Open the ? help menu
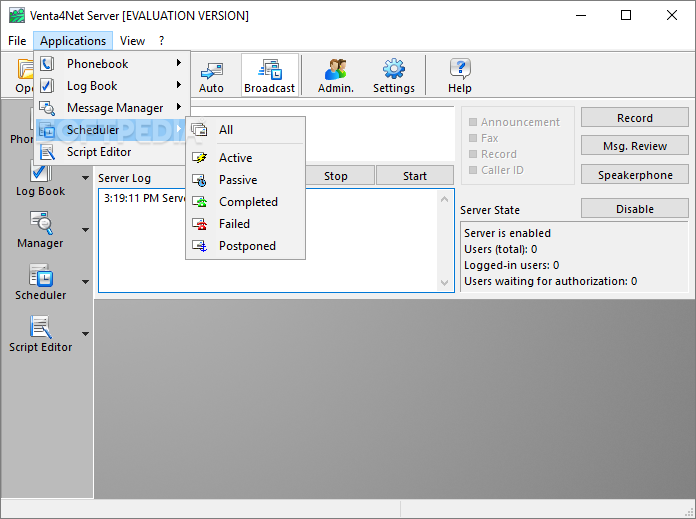The width and height of the screenshot is (696, 519). pyautogui.click(x=162, y=41)
